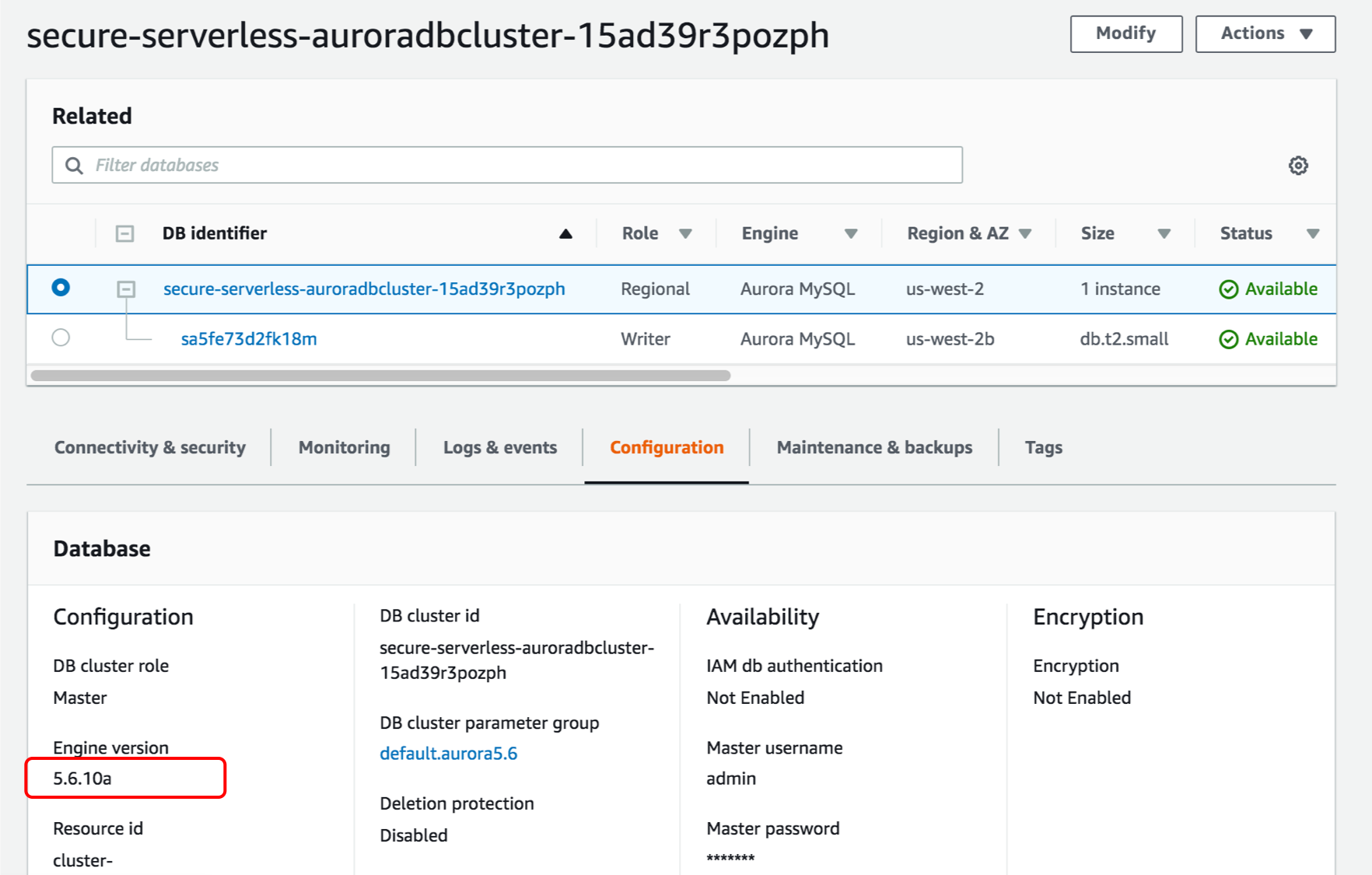Click the DB identifier ascending sort arrow
Image resolution: width=1372 pixels, height=875 pixels.
point(565,233)
